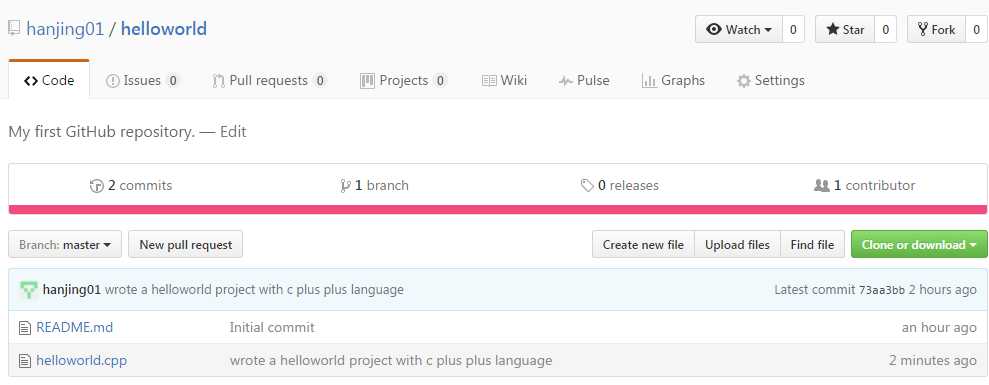Open the latest commit hash 73aa3bb
The height and width of the screenshot is (385, 989).
[x=882, y=290]
